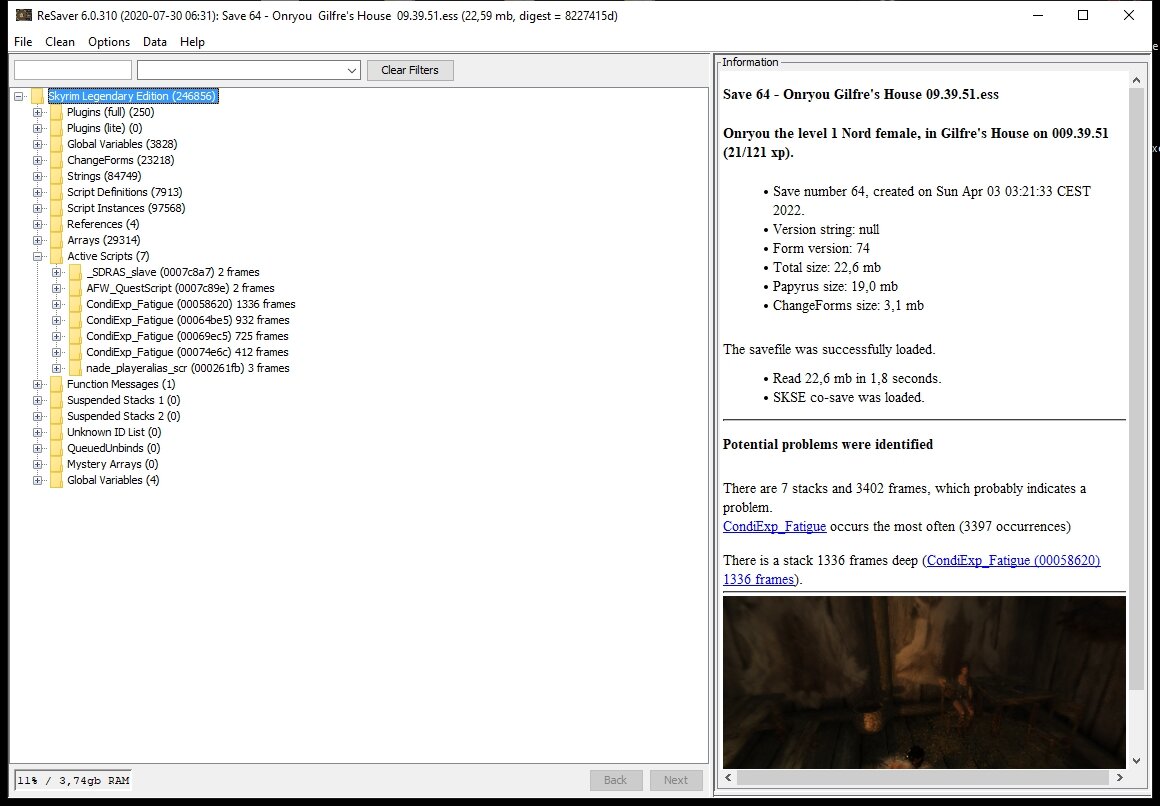The height and width of the screenshot is (806, 1160).
Task: Open the Help menu
Action: click(x=192, y=42)
